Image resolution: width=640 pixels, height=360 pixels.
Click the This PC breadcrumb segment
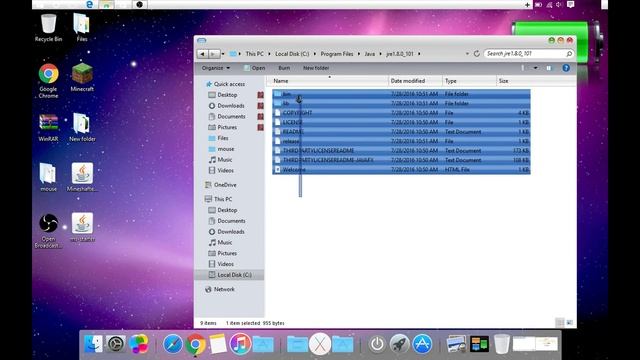coord(254,54)
